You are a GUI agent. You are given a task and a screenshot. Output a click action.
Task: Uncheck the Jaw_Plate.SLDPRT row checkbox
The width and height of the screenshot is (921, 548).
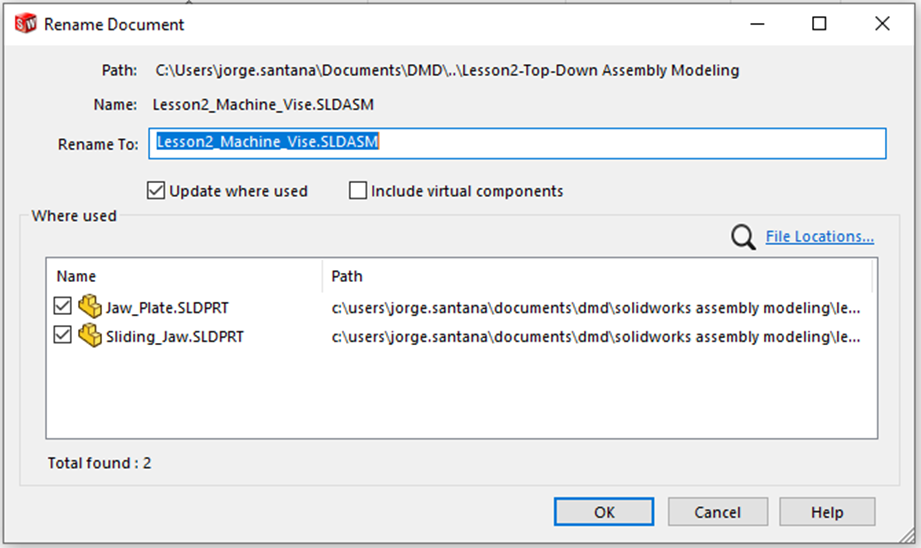click(62, 306)
